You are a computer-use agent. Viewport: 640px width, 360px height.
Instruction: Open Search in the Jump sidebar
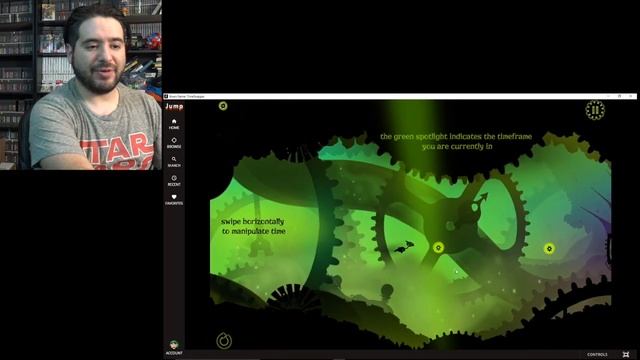coord(174,162)
